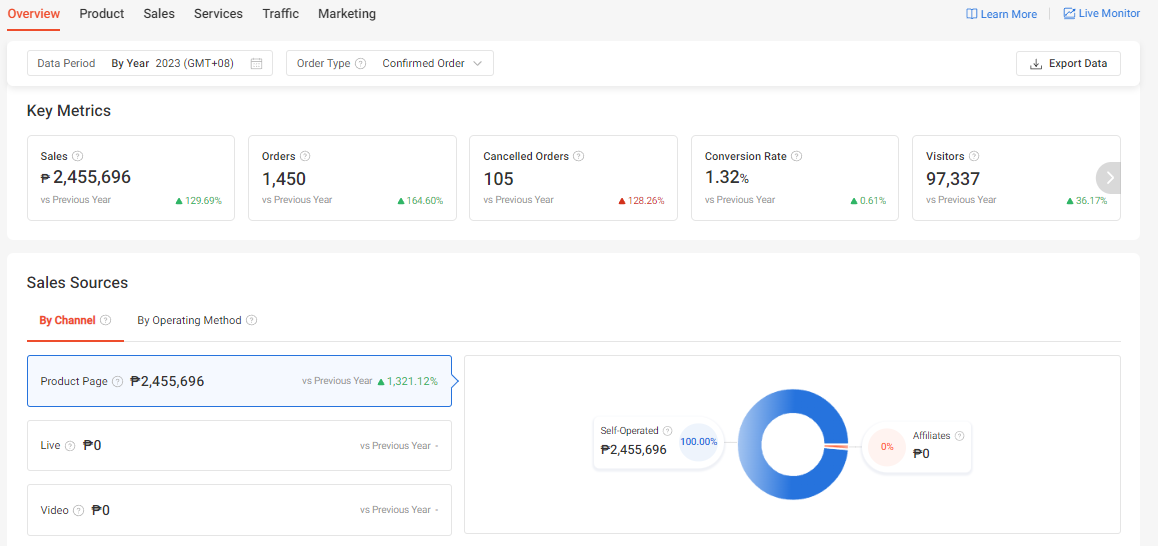1158x546 pixels.
Task: Click the info icon next to Cancelled Orders
Action: pos(579,156)
